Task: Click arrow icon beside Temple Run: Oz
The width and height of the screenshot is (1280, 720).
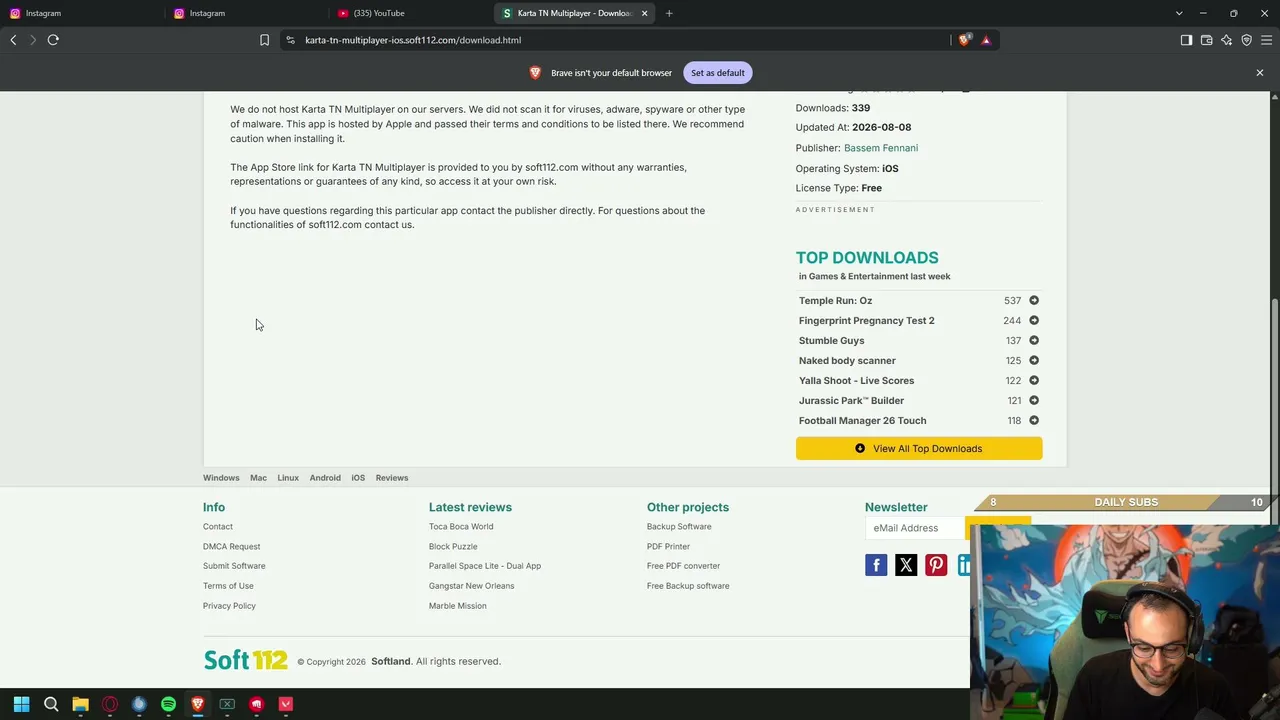Action: pos(1034,300)
